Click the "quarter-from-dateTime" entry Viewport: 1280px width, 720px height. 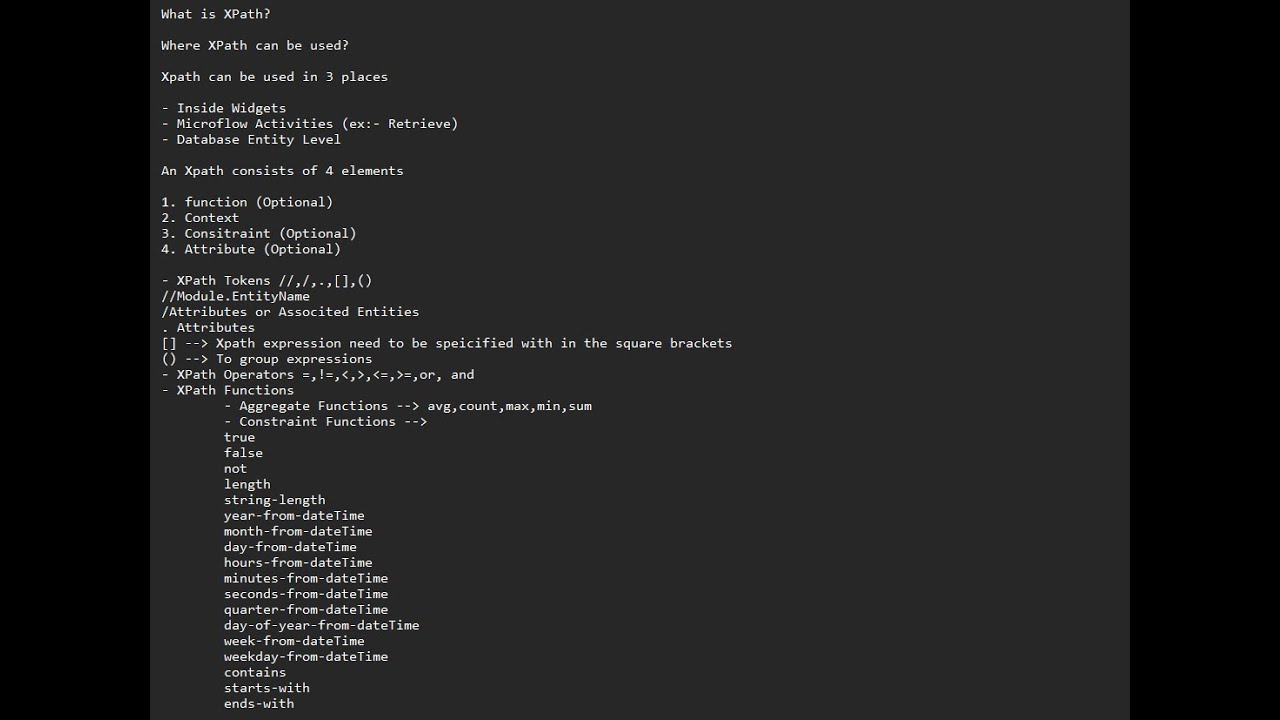[306, 609]
